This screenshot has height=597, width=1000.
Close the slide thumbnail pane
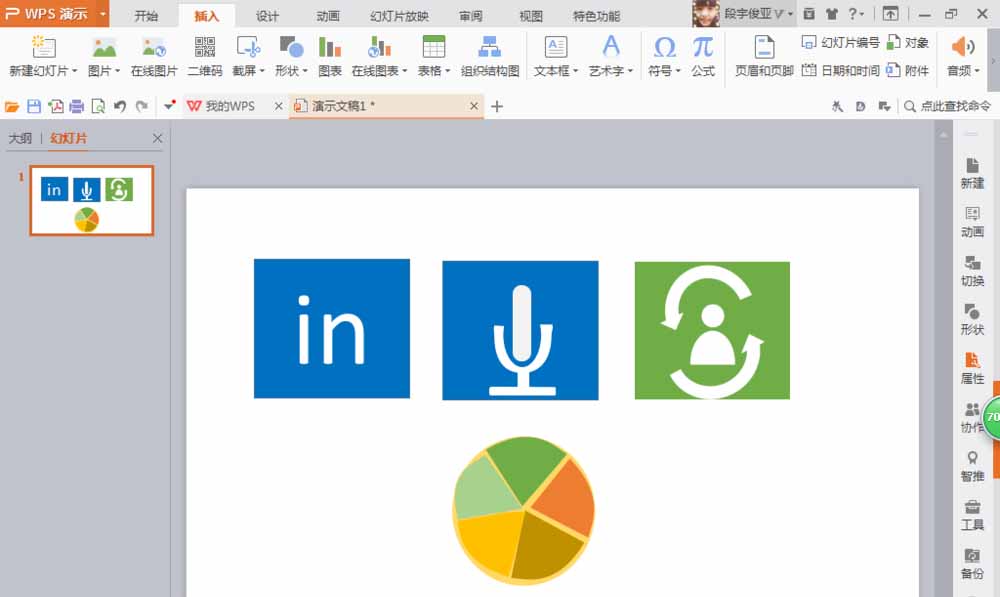click(158, 138)
